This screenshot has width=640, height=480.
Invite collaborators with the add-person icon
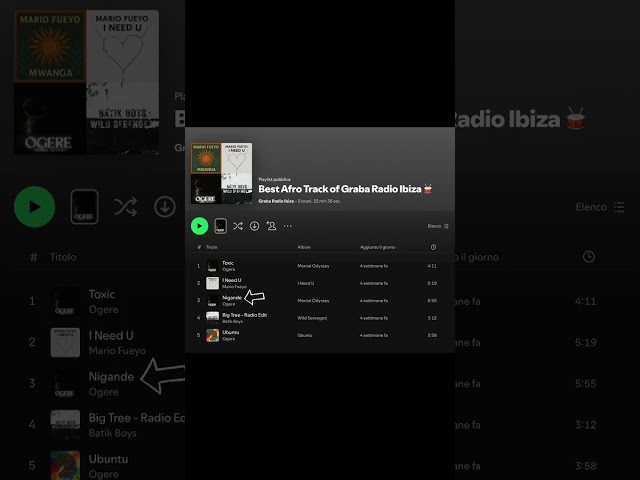click(271, 226)
